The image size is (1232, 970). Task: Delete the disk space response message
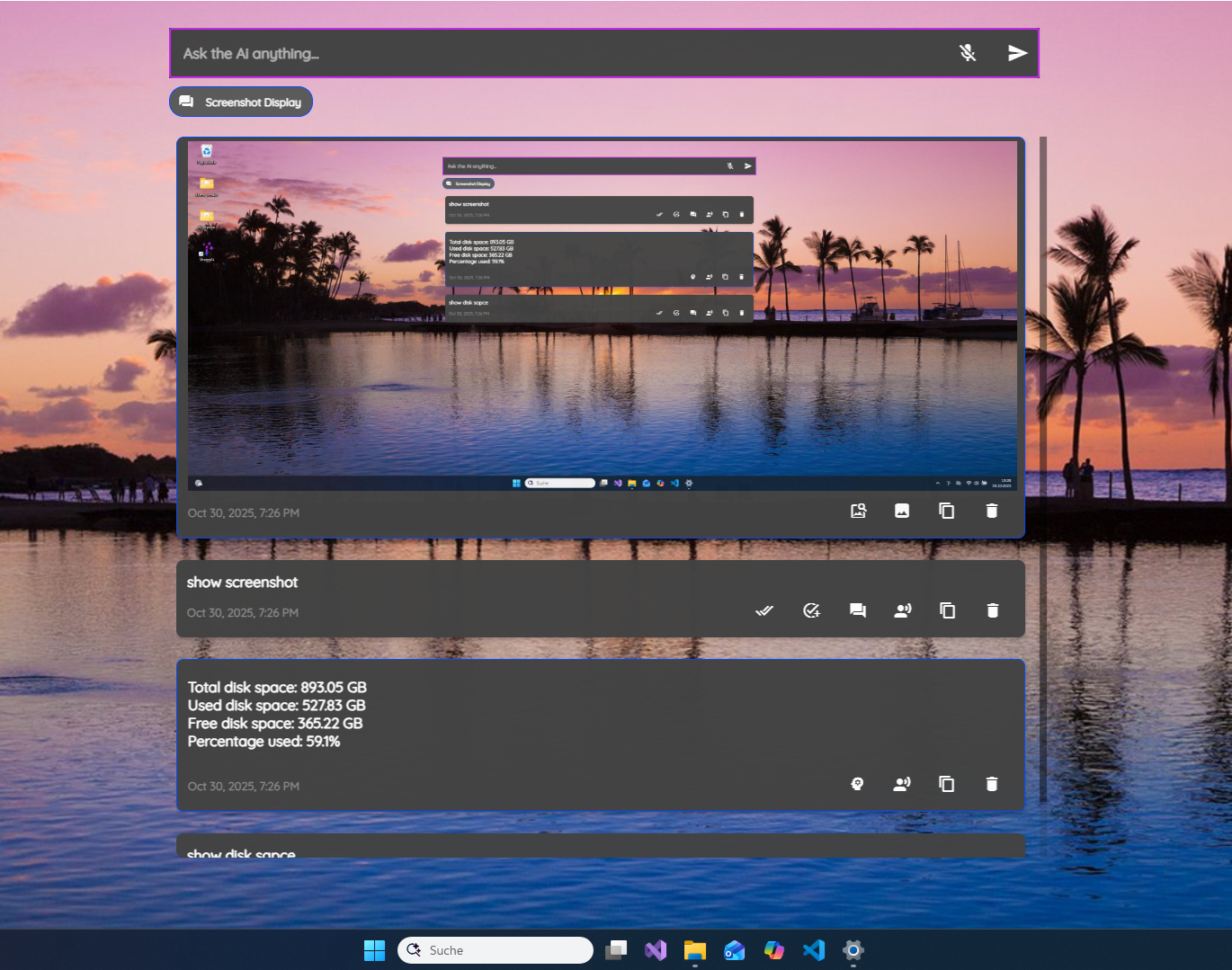point(992,783)
